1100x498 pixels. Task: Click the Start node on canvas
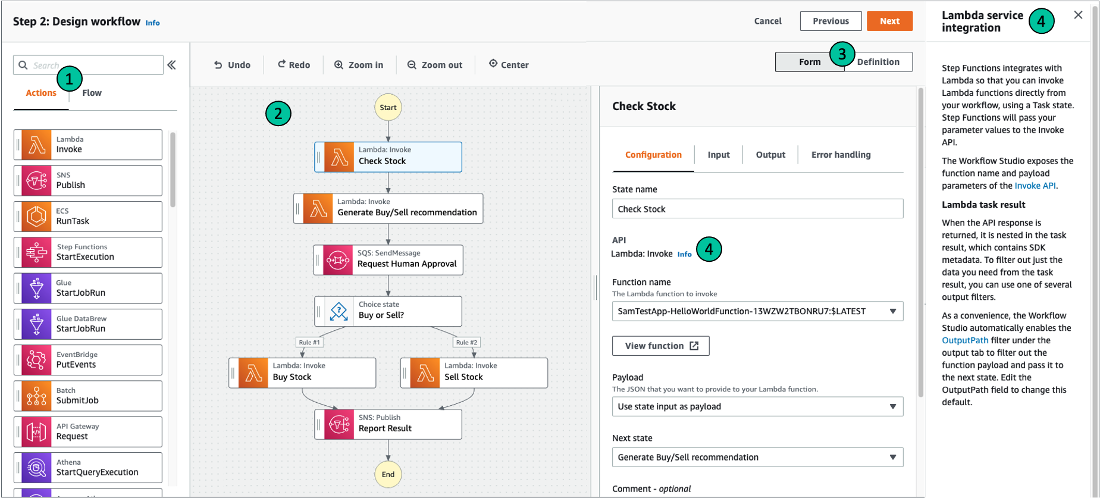[388, 107]
